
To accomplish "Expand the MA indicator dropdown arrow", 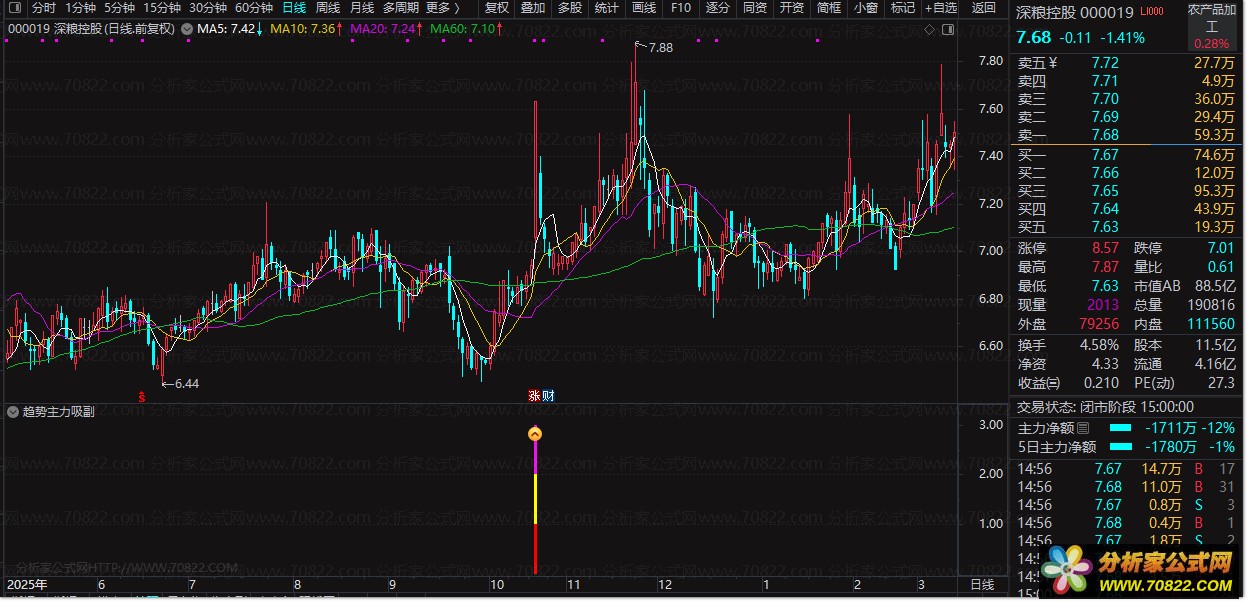I will coord(187,29).
